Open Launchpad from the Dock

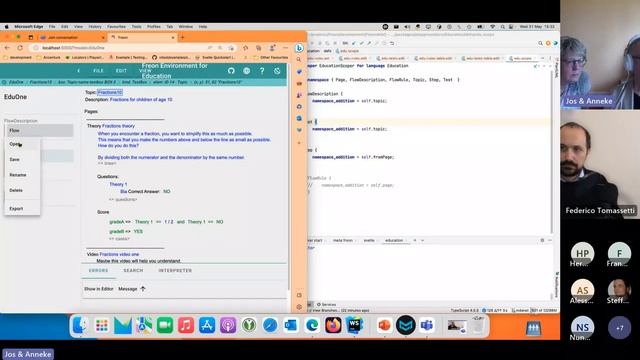tap(102, 326)
